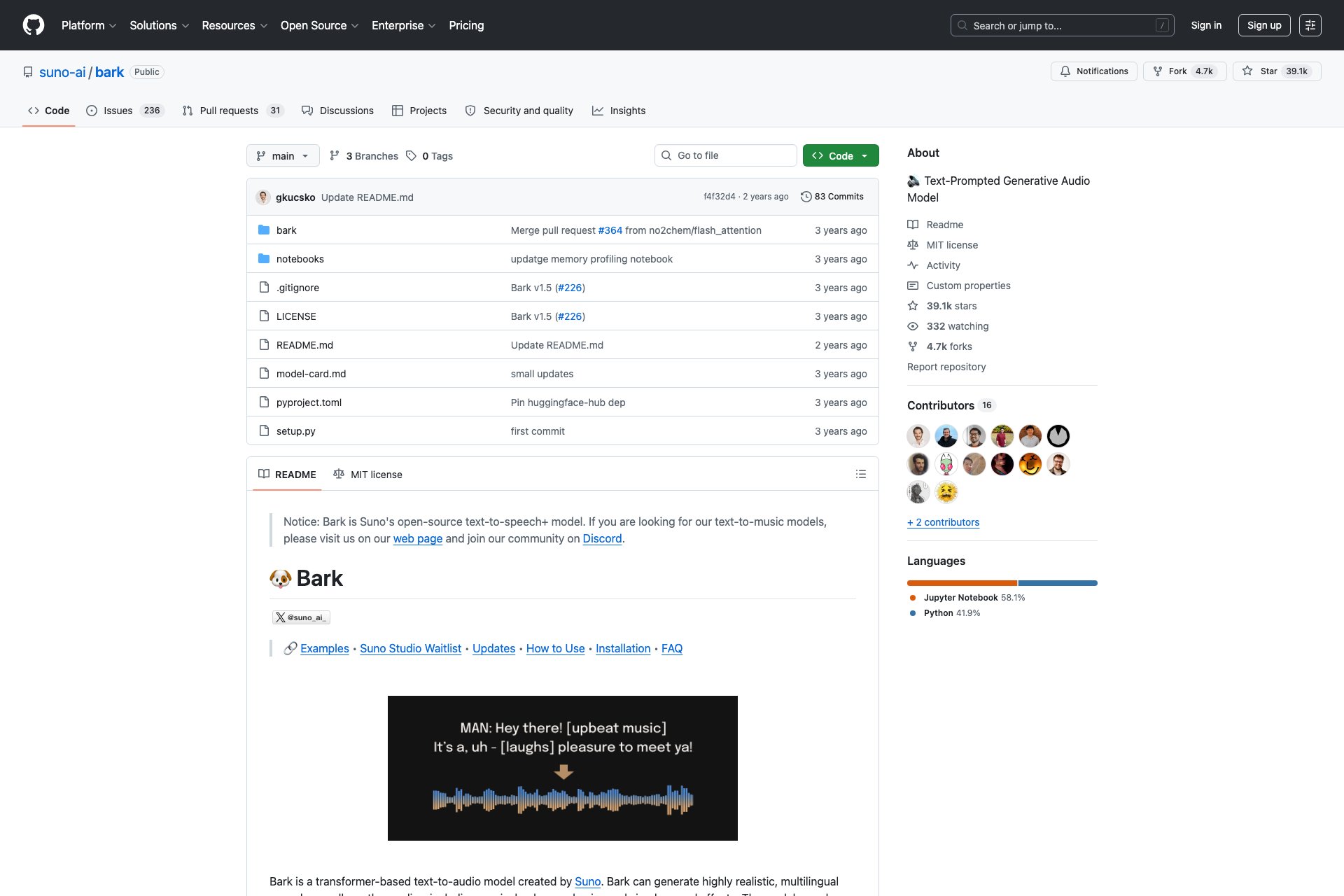Click the GitHub logo icon

(x=33, y=25)
